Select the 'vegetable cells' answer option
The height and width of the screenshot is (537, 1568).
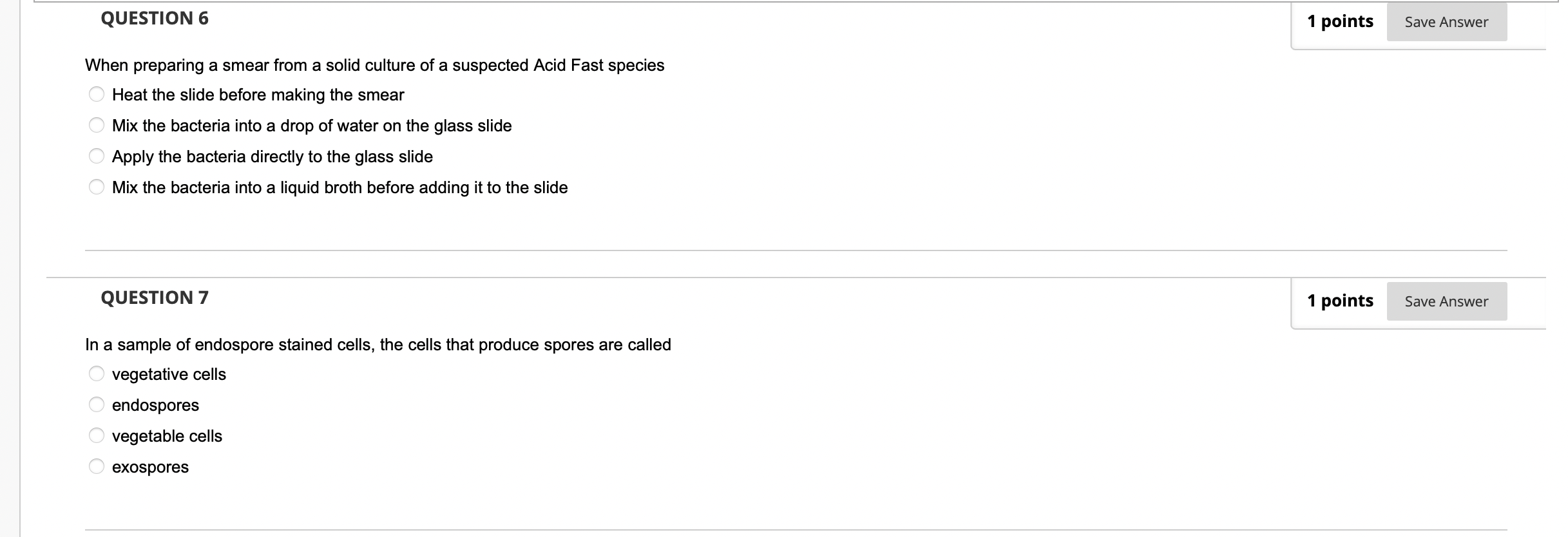click(x=167, y=436)
